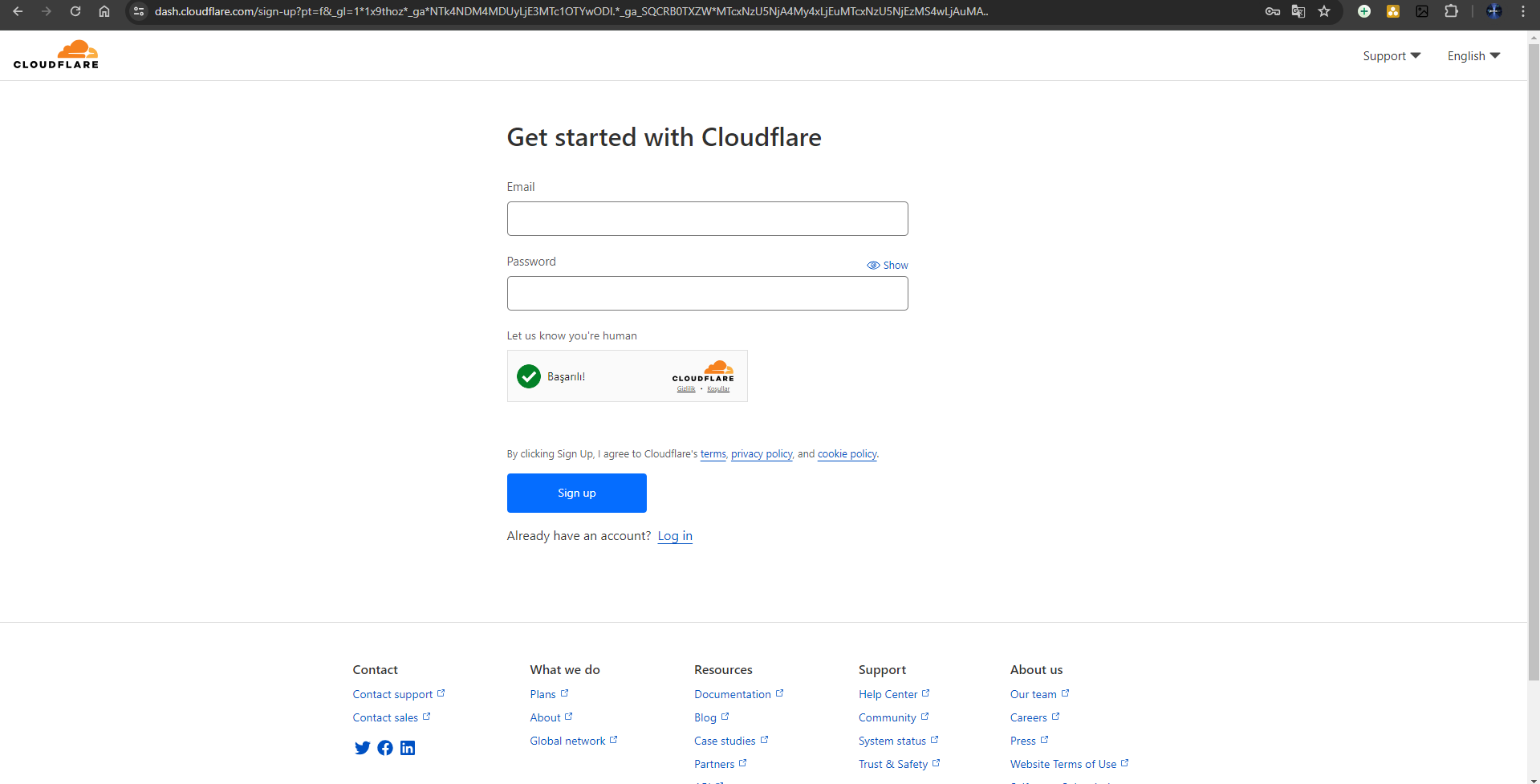The image size is (1540, 784).
Task: Bookmark this page with star icon
Action: click(x=1324, y=11)
